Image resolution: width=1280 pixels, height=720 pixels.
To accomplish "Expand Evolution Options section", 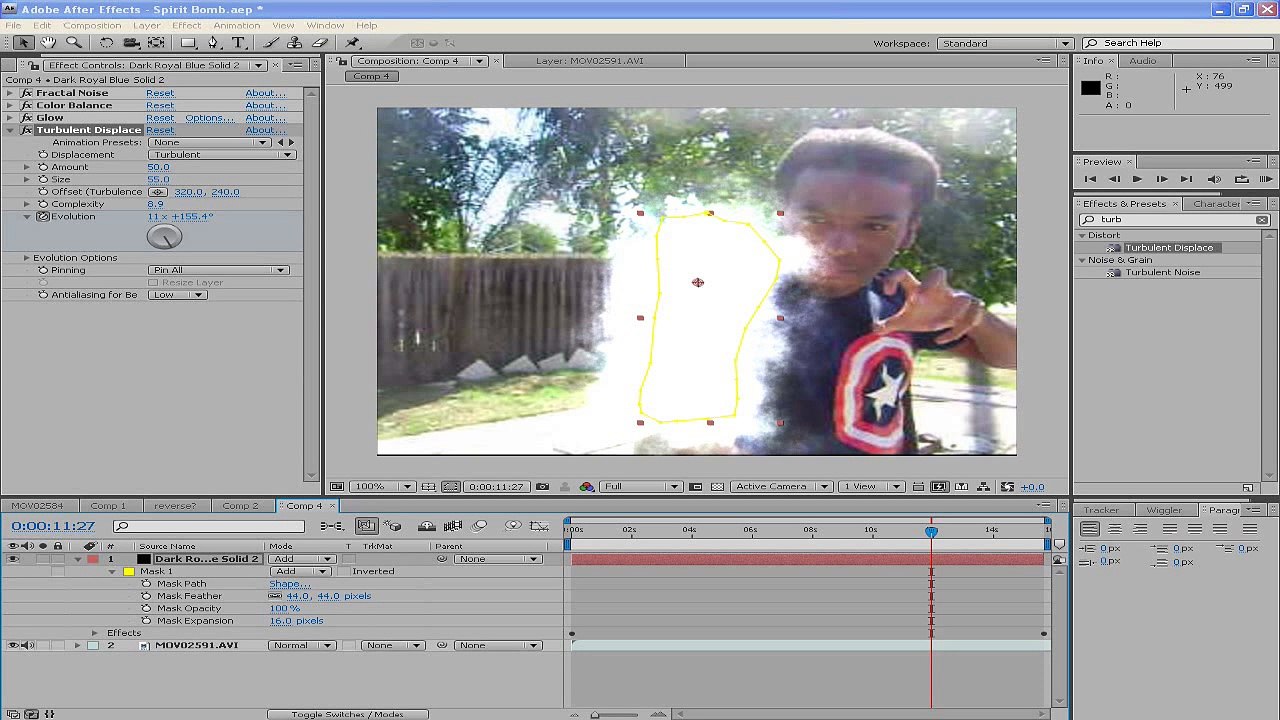I will (27, 258).
